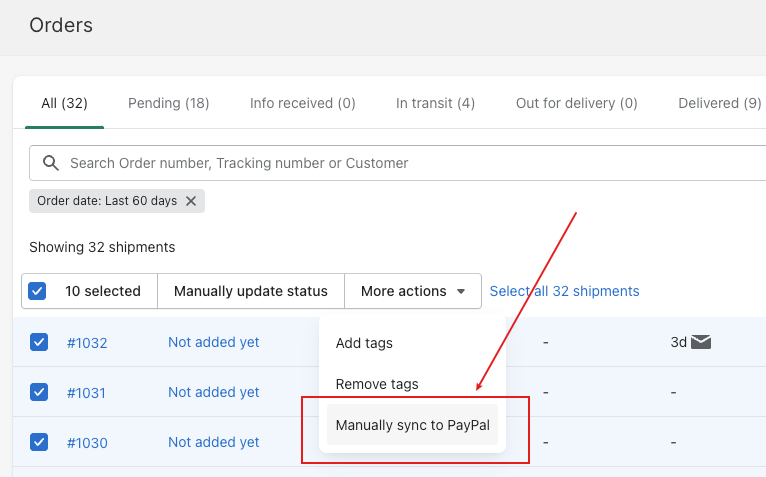Toggle the checkbox for order #1030
This screenshot has height=477, width=766.
click(39, 442)
